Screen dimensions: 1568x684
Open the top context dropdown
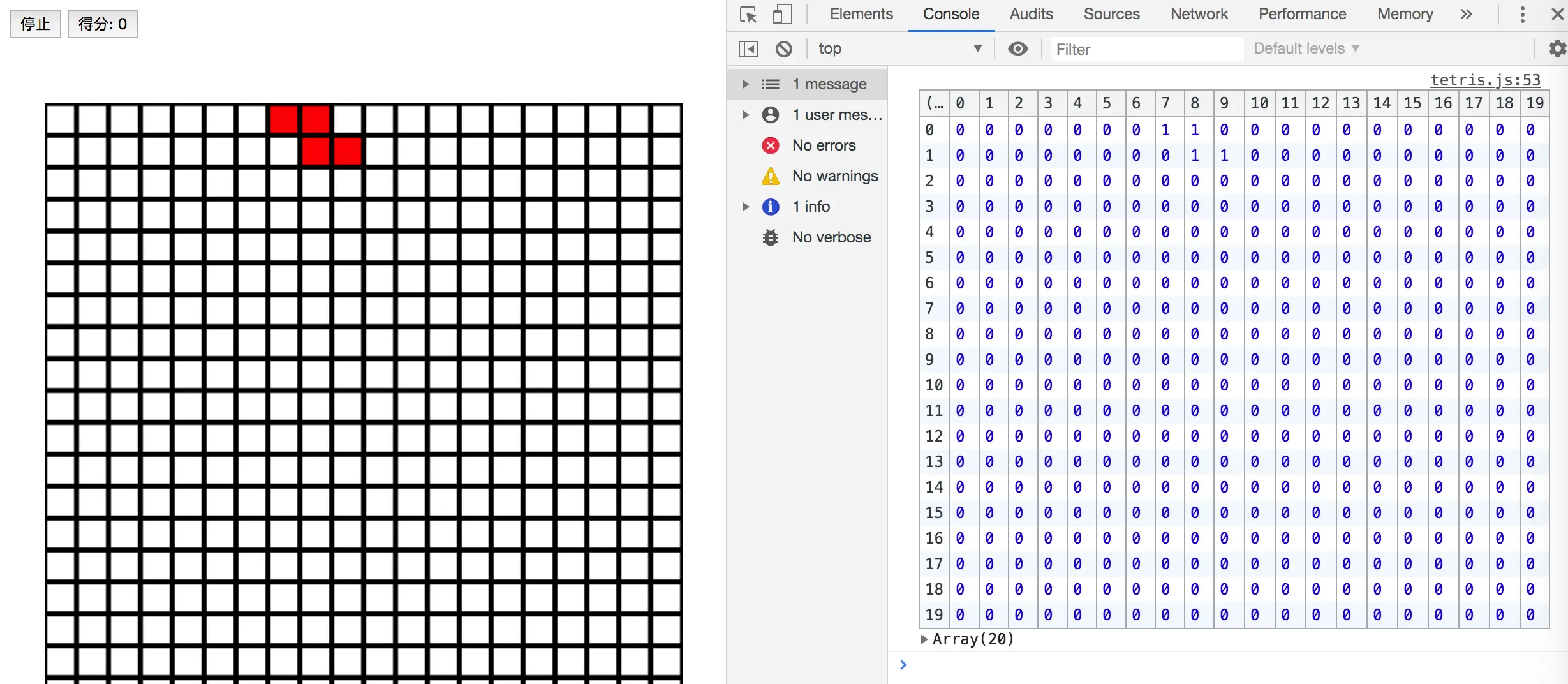(x=900, y=48)
